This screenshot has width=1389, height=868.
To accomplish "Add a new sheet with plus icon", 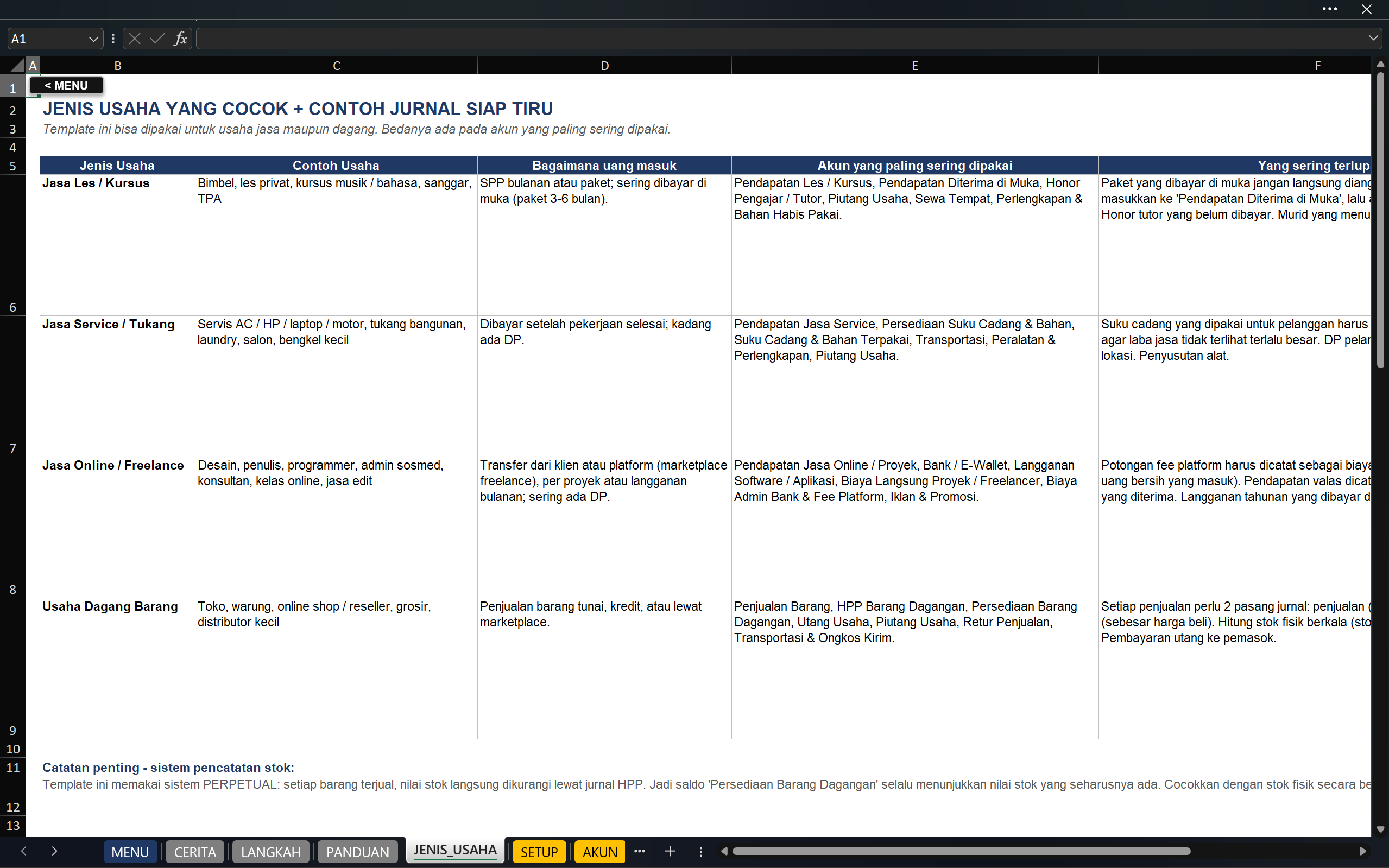I will 670,851.
